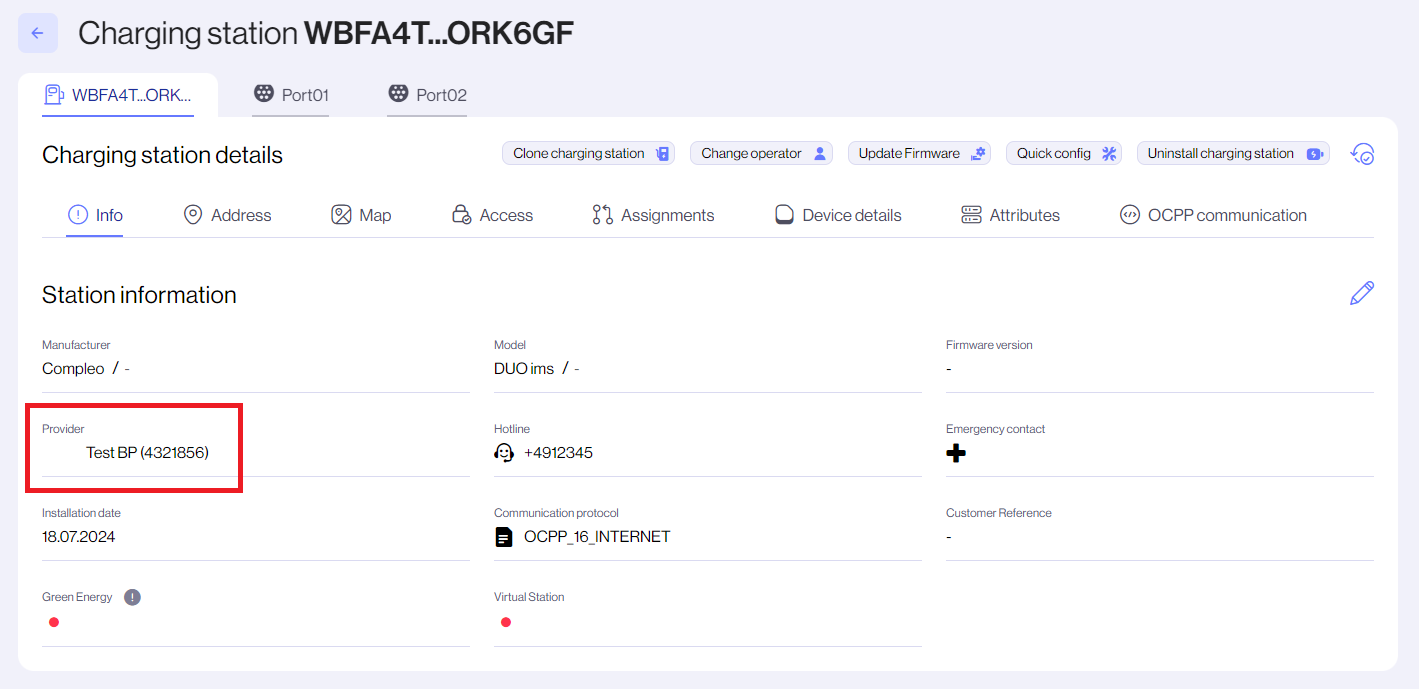Click Clone charging station button

pyautogui.click(x=589, y=153)
